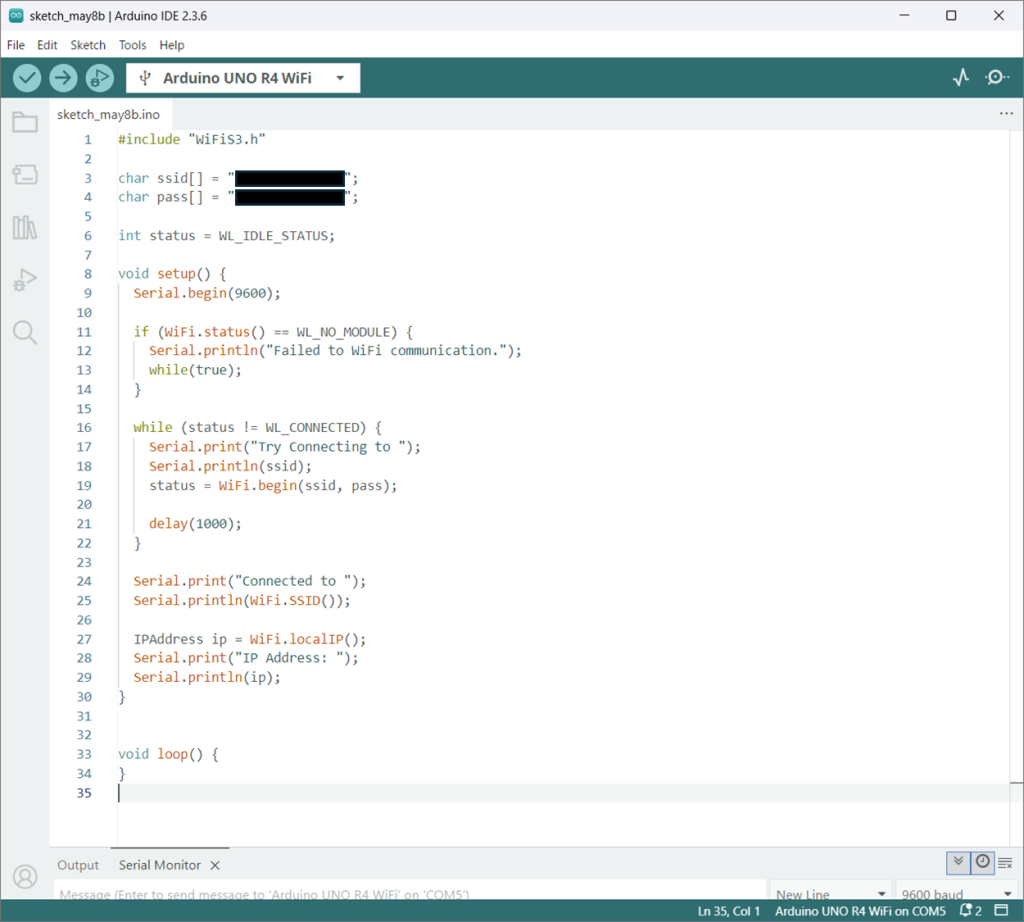
Task: Open the Serial Monitor magnifier icon
Action: tap(996, 78)
